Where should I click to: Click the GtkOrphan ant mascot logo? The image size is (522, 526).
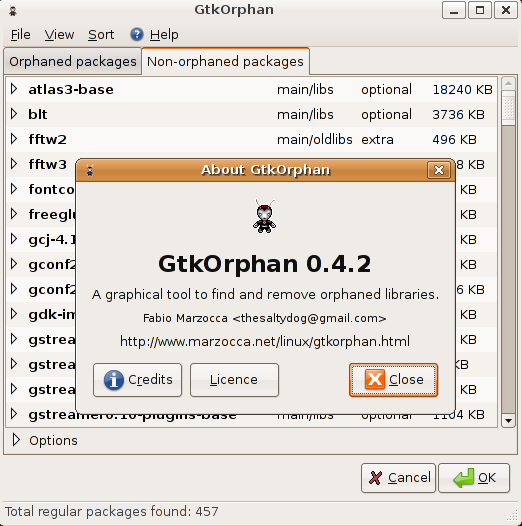[x=264, y=216]
